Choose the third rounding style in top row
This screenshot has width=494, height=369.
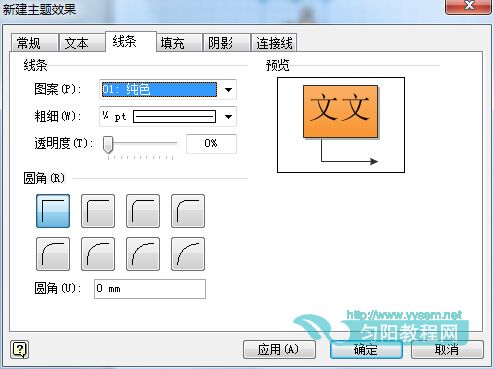pyautogui.click(x=143, y=211)
